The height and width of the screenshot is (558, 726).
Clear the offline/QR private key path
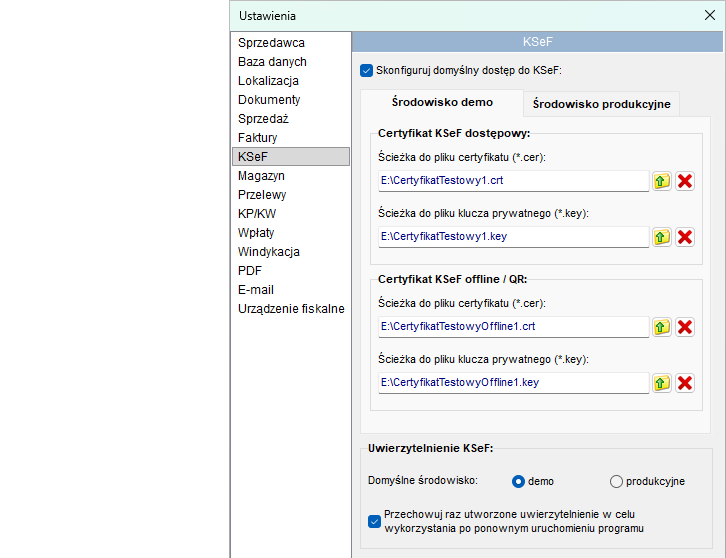[685, 383]
